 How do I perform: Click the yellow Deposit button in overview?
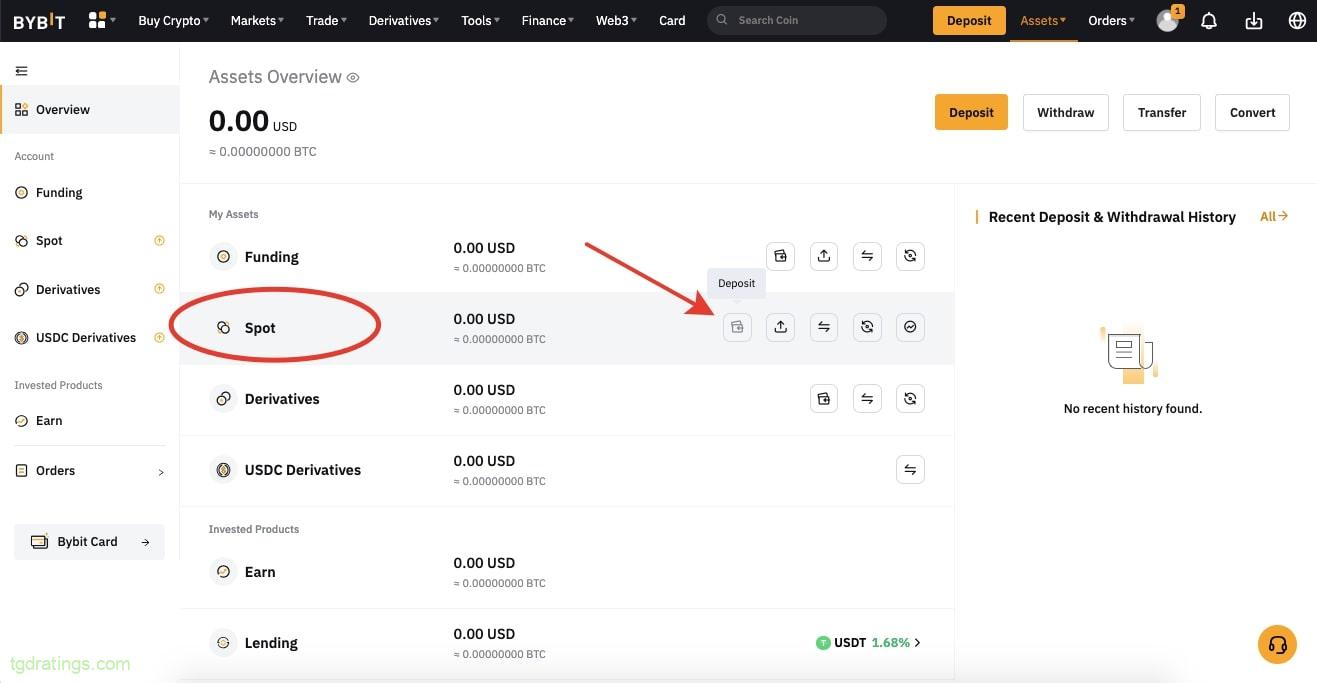971,112
